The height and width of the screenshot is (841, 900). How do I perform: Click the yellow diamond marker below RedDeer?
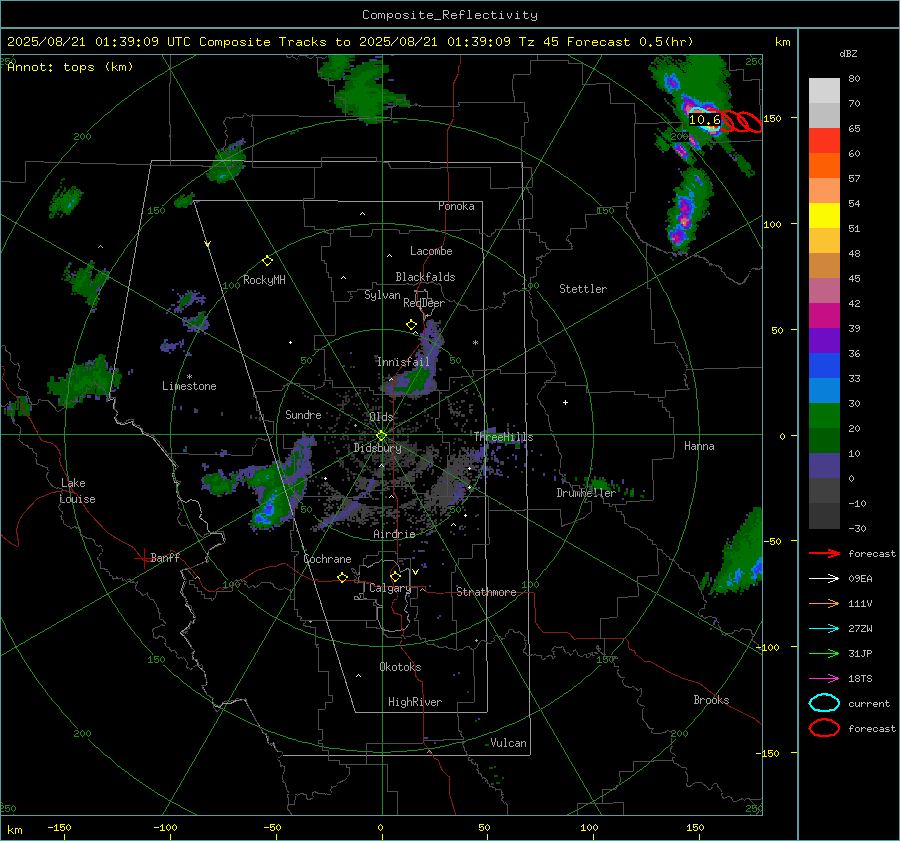(x=411, y=325)
